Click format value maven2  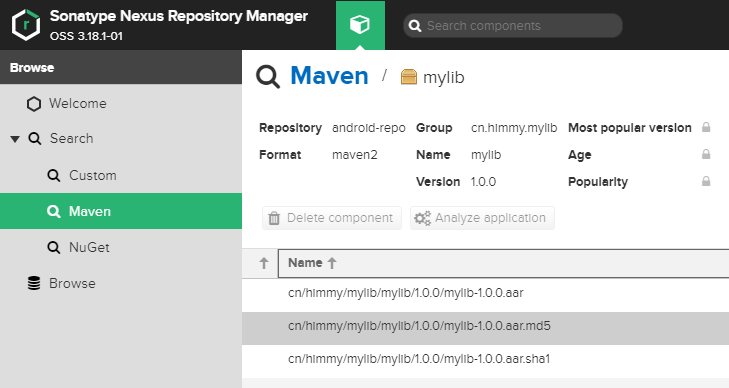[355, 155]
